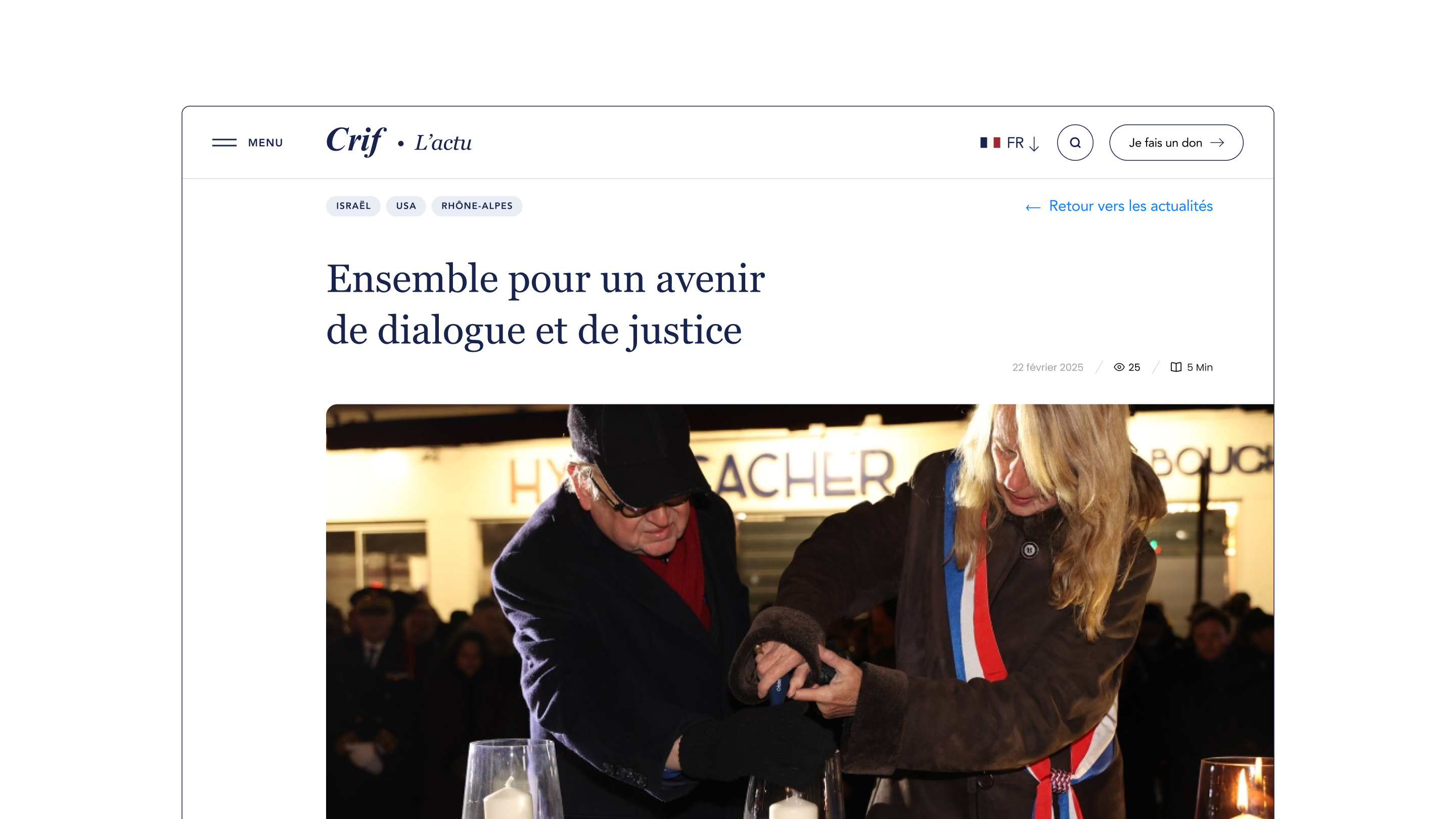
Task: Click the book reading-time icon
Action: pos(1175,367)
